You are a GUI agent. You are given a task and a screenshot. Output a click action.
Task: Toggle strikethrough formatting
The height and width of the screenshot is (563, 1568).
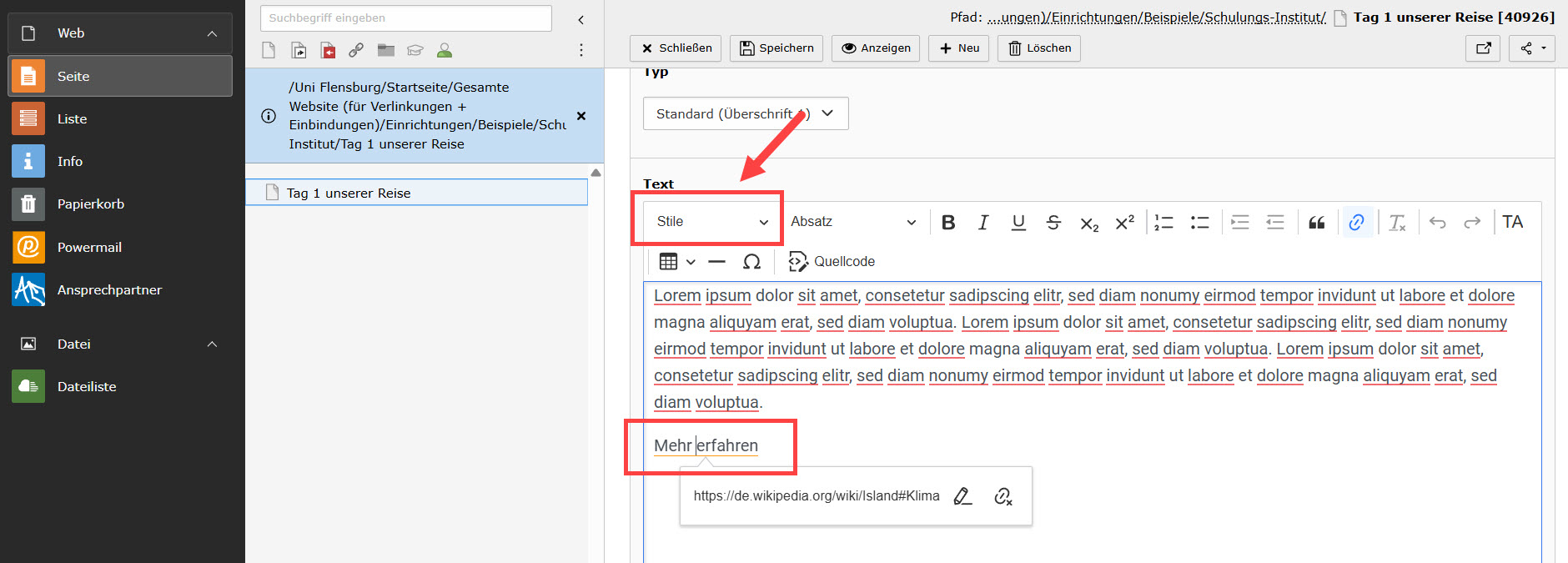click(x=1053, y=222)
